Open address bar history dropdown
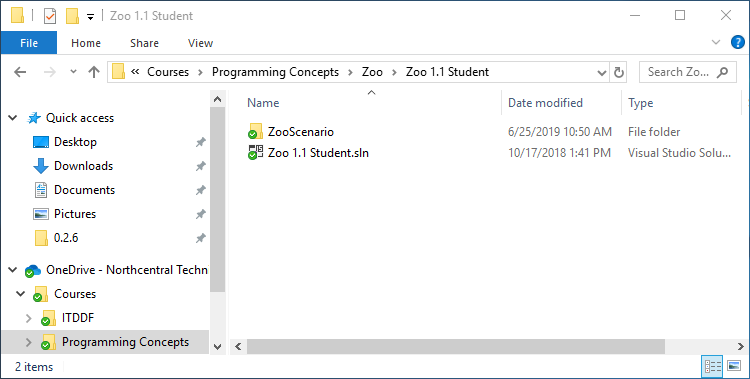The height and width of the screenshot is (379, 750). (x=602, y=73)
